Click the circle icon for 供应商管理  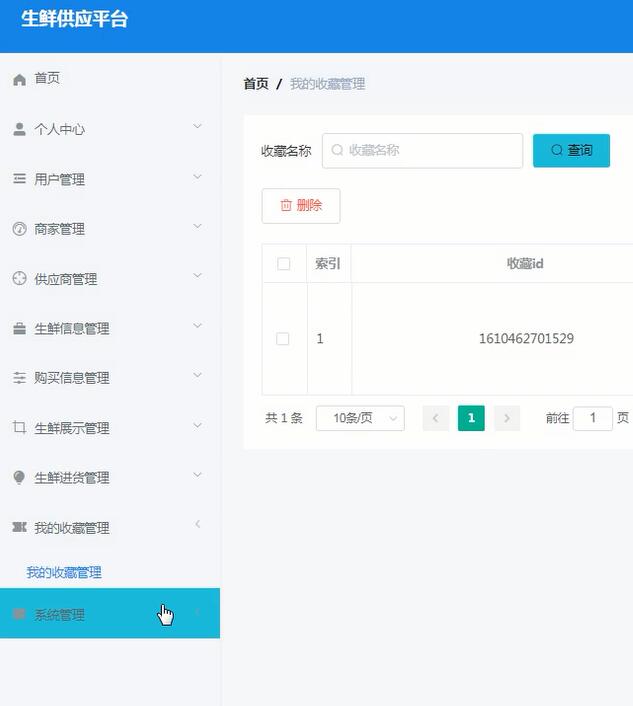tap(19, 278)
